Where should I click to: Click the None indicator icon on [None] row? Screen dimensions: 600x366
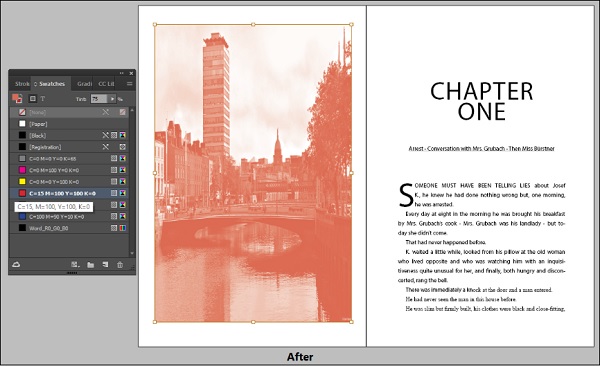(122, 112)
